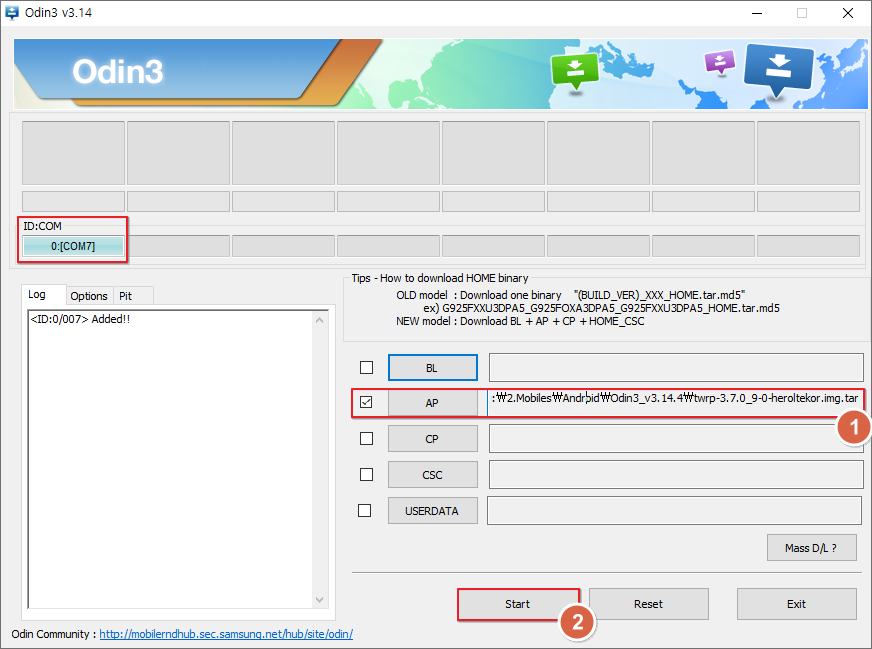Viewport: 872px width, 649px height.
Task: Open the Odin Community samsung.net link
Action: pyautogui.click(x=226, y=634)
